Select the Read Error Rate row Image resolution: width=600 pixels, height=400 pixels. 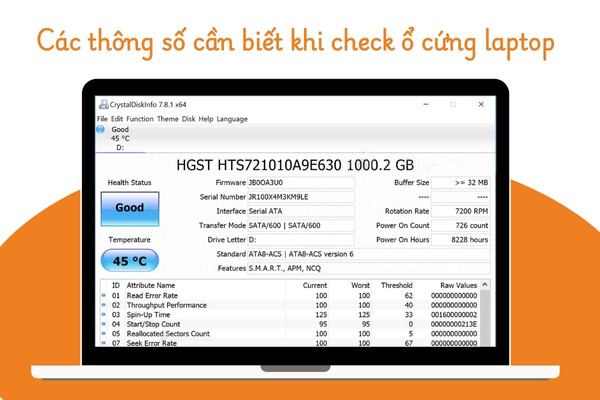point(290,296)
